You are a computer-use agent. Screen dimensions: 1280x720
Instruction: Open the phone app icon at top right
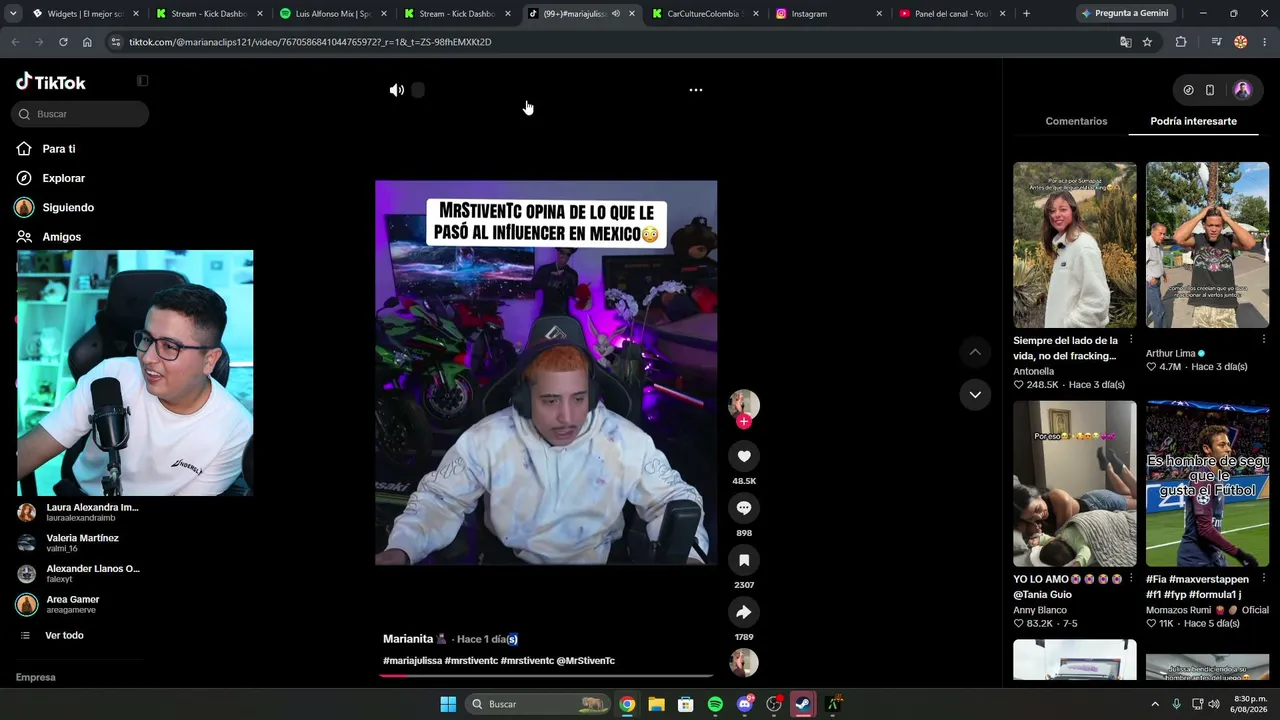pyautogui.click(x=1210, y=90)
